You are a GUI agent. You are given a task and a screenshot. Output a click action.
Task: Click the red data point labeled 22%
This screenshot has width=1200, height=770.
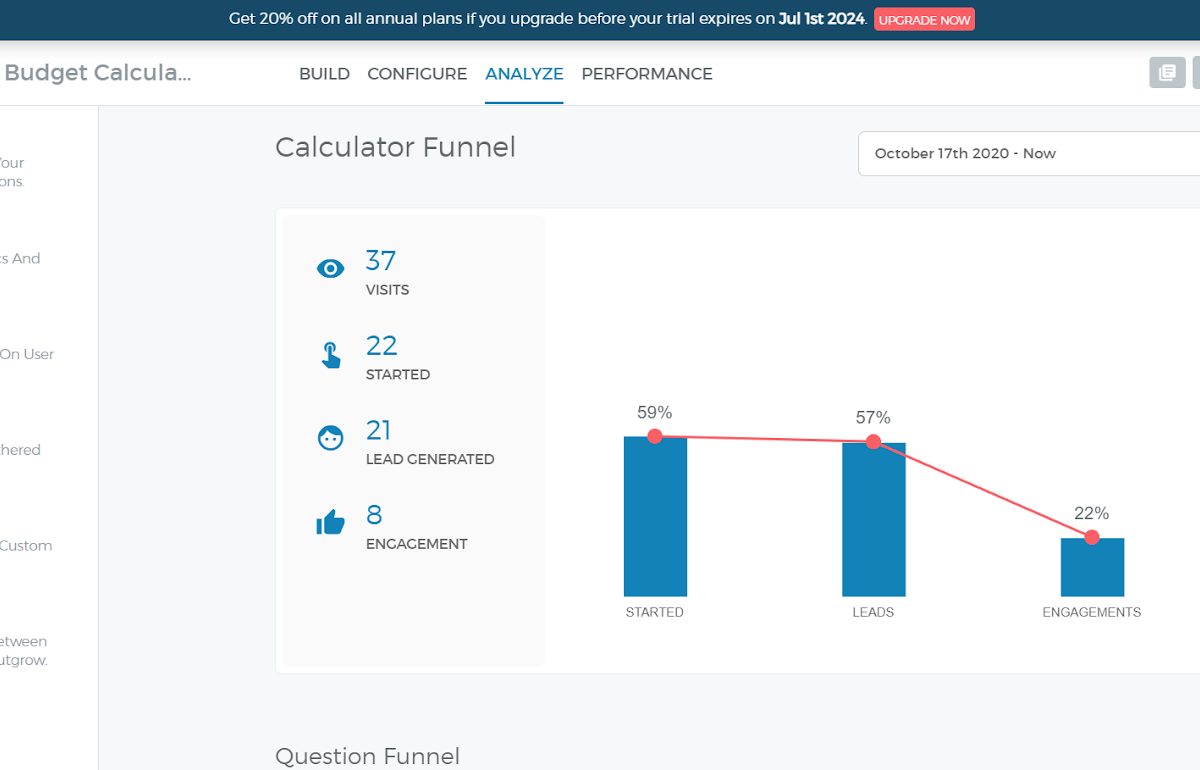[1092, 537]
